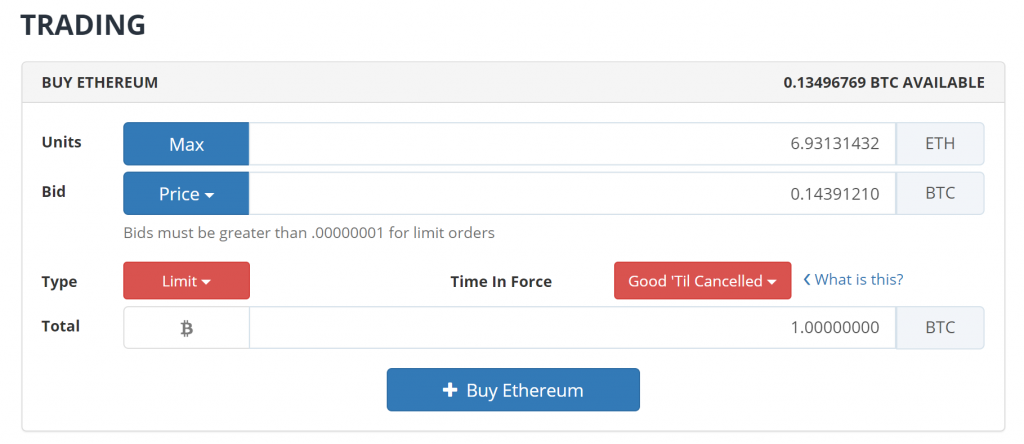The image size is (1024, 444).
Task: Click the caret arrow on the Price button
Action: pyautogui.click(x=210, y=195)
